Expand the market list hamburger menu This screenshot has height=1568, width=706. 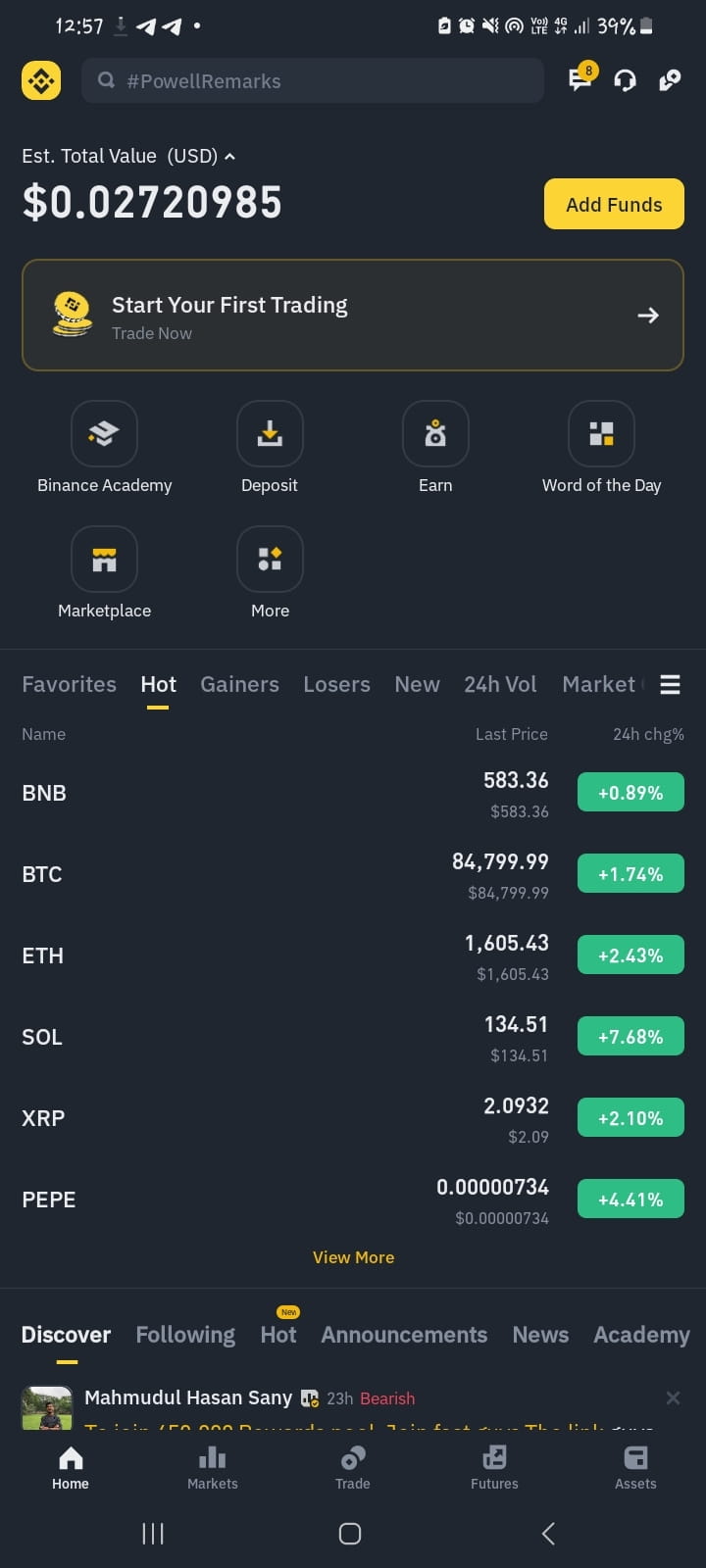[x=670, y=684]
